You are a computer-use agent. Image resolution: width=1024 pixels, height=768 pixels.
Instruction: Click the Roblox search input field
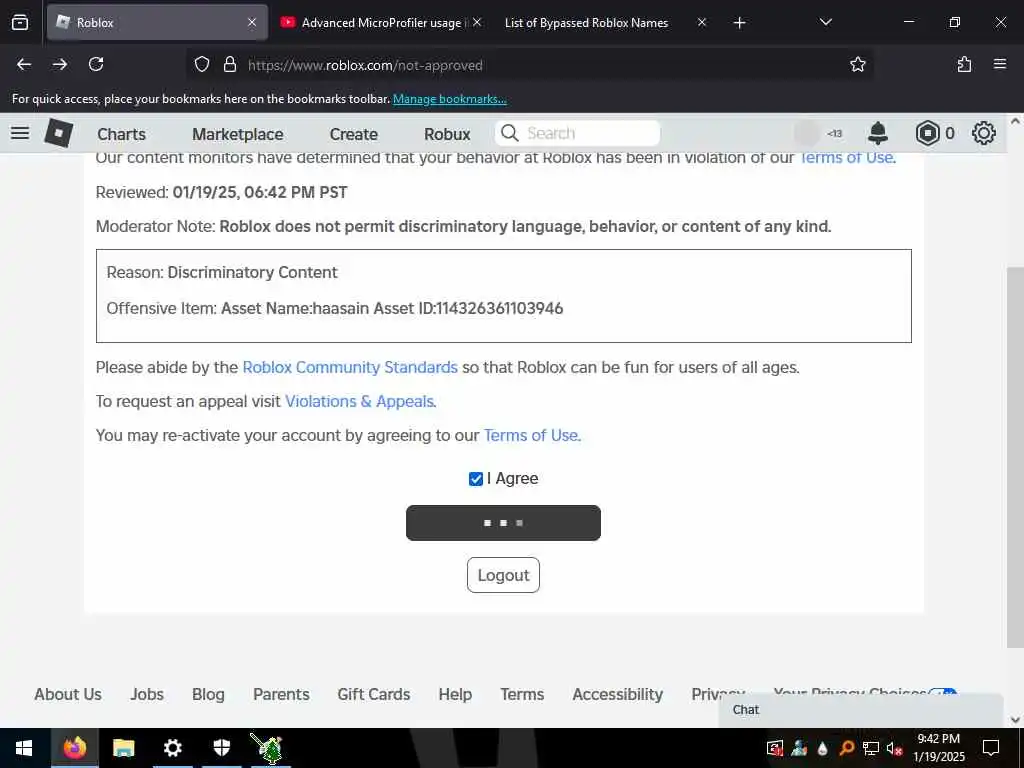click(578, 133)
